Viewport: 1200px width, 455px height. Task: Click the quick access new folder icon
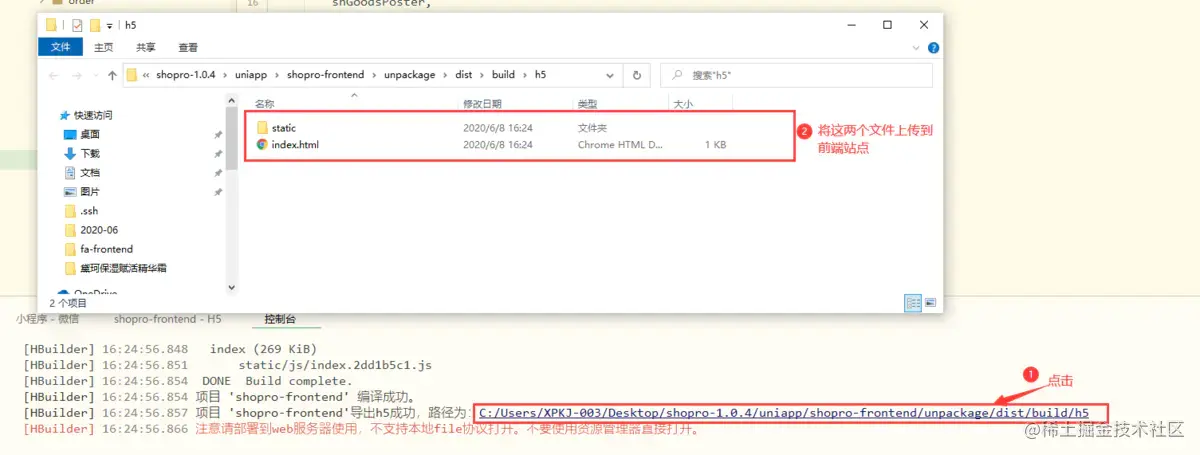(95, 25)
